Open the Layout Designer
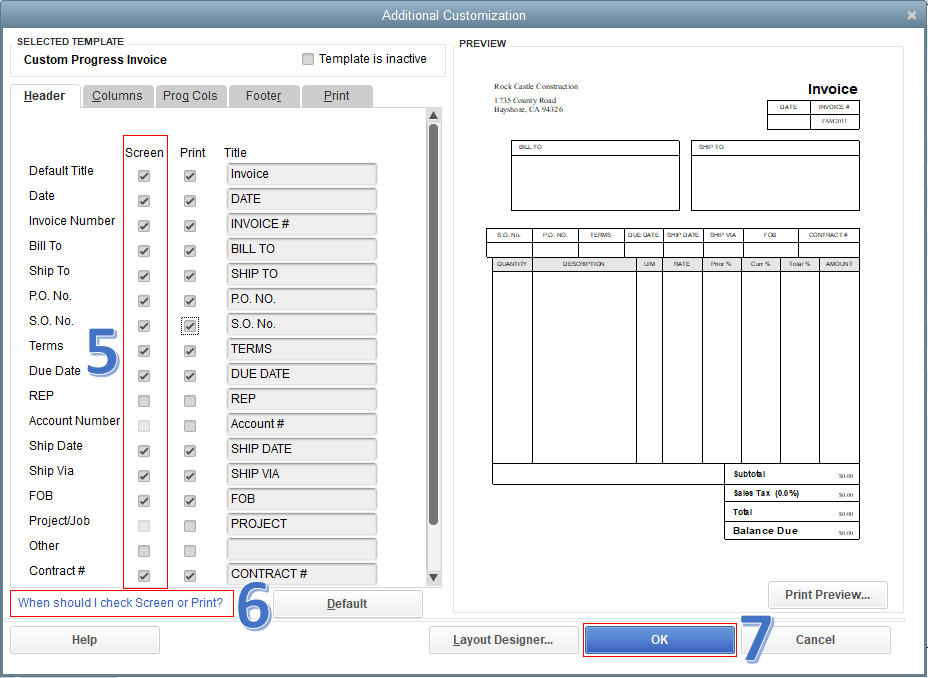928x678 pixels. pos(503,640)
